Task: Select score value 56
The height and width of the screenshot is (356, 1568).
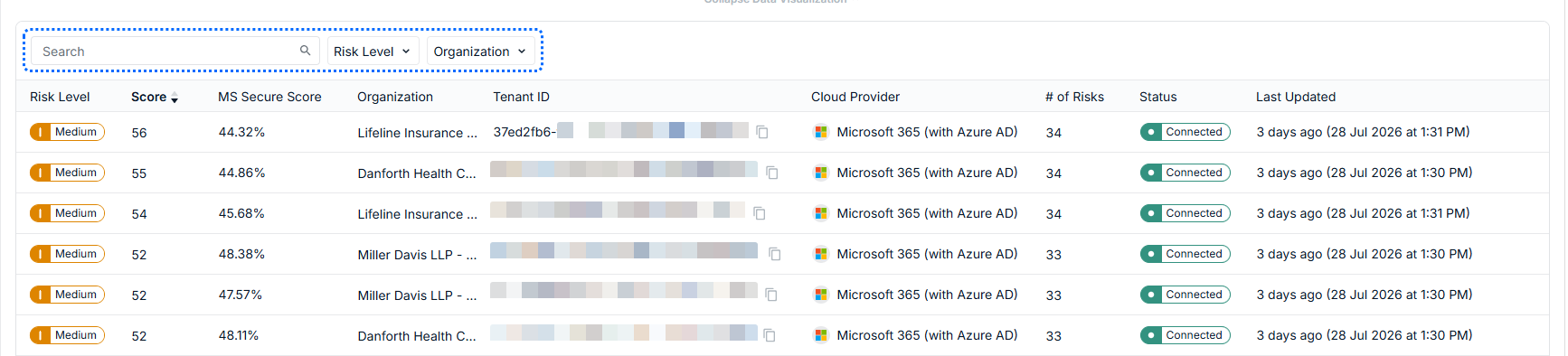Action: [139, 133]
